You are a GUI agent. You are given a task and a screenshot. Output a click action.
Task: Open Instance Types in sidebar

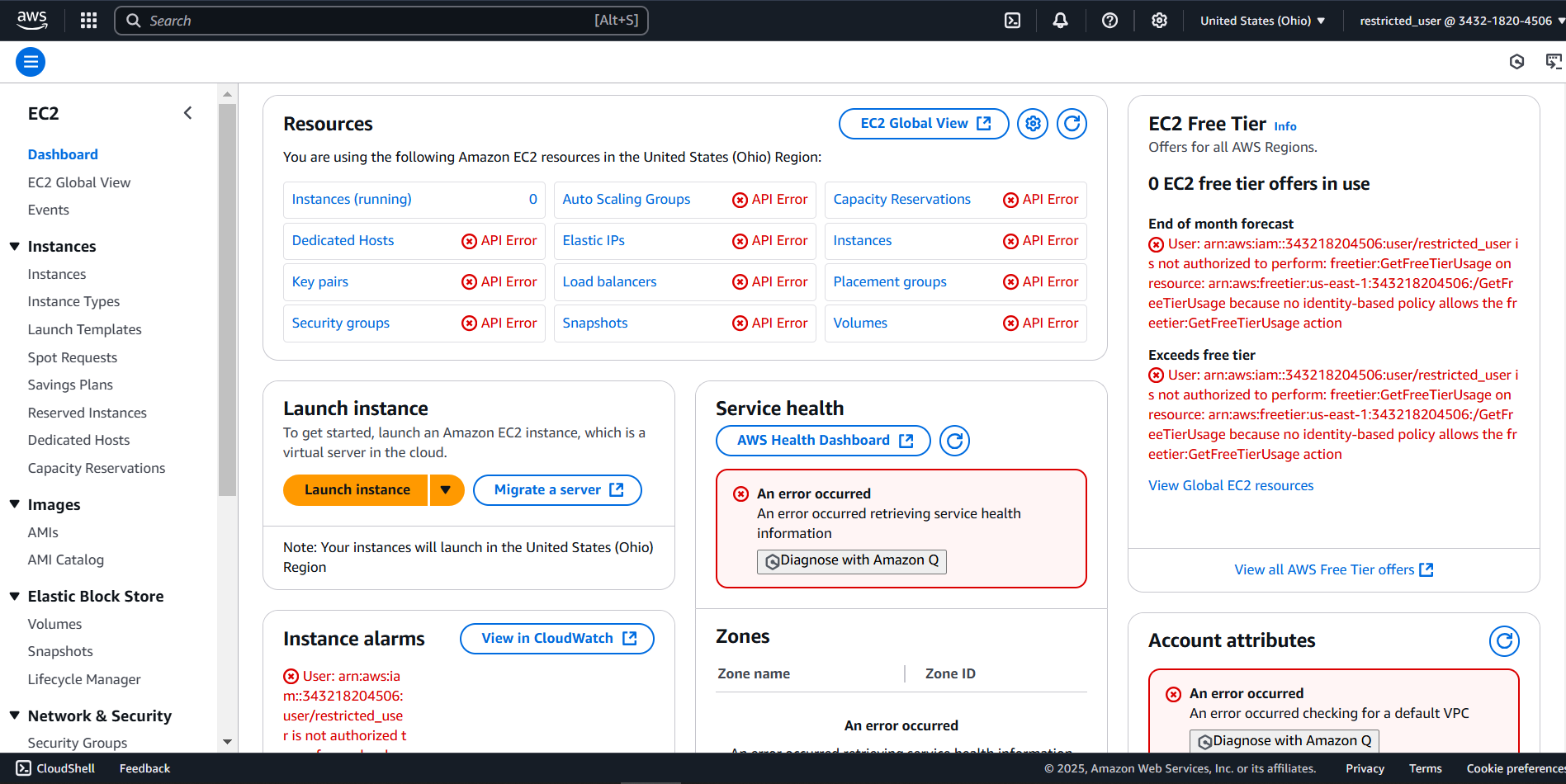[73, 301]
